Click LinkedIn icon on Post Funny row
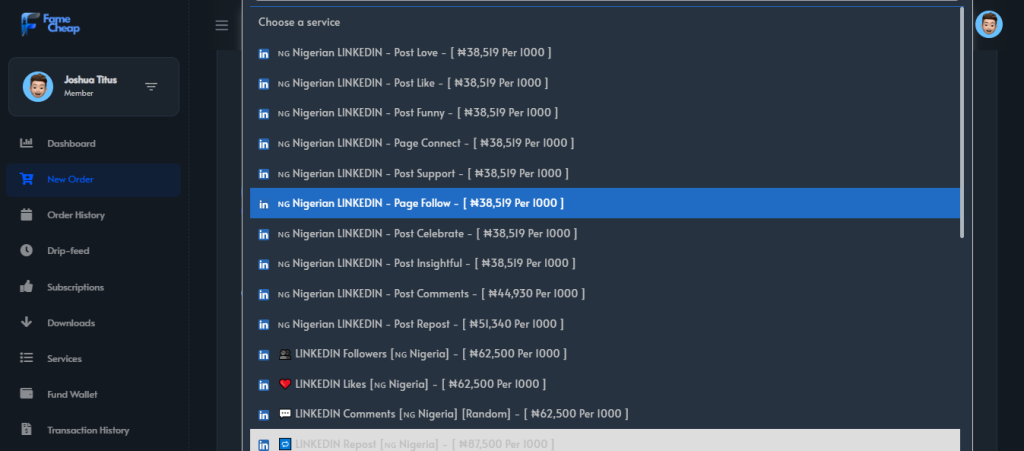This screenshot has width=1024, height=451. pos(264,114)
